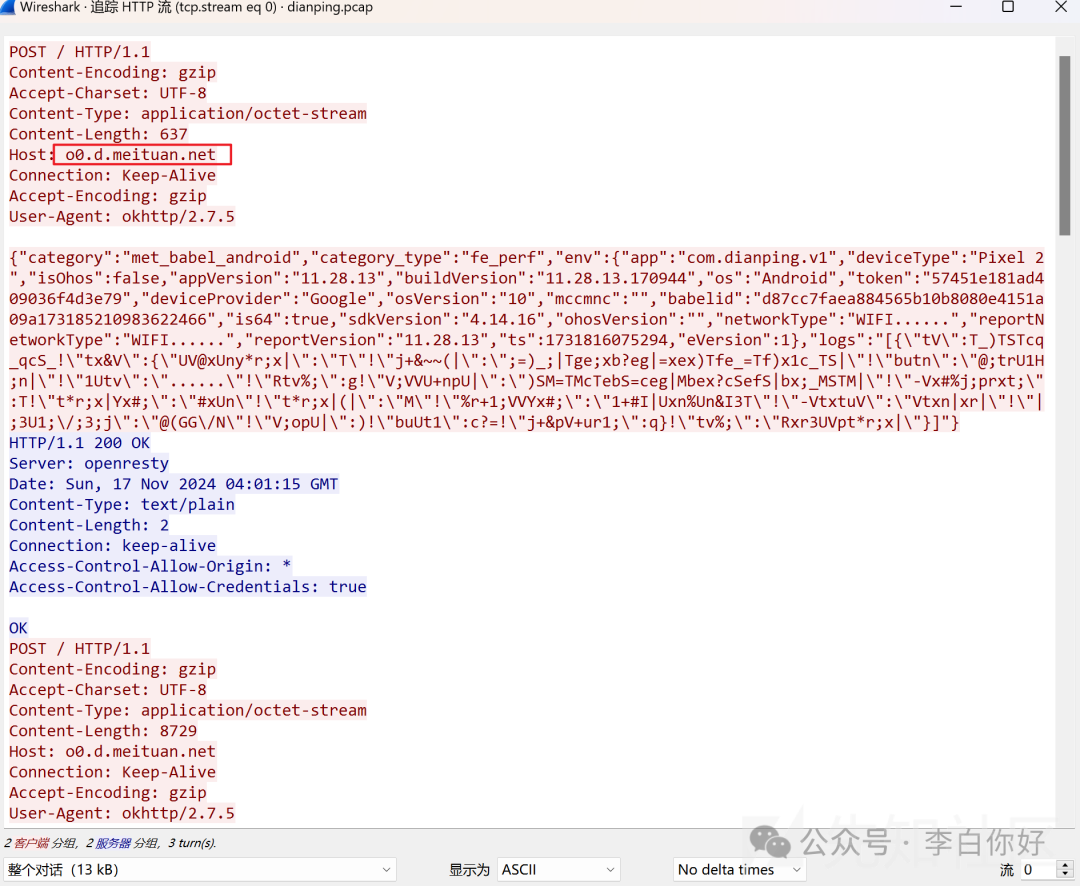Viewport: 1080px width, 886px height.
Task: Click the Wireshark fin icon in title bar
Action: 7,7
